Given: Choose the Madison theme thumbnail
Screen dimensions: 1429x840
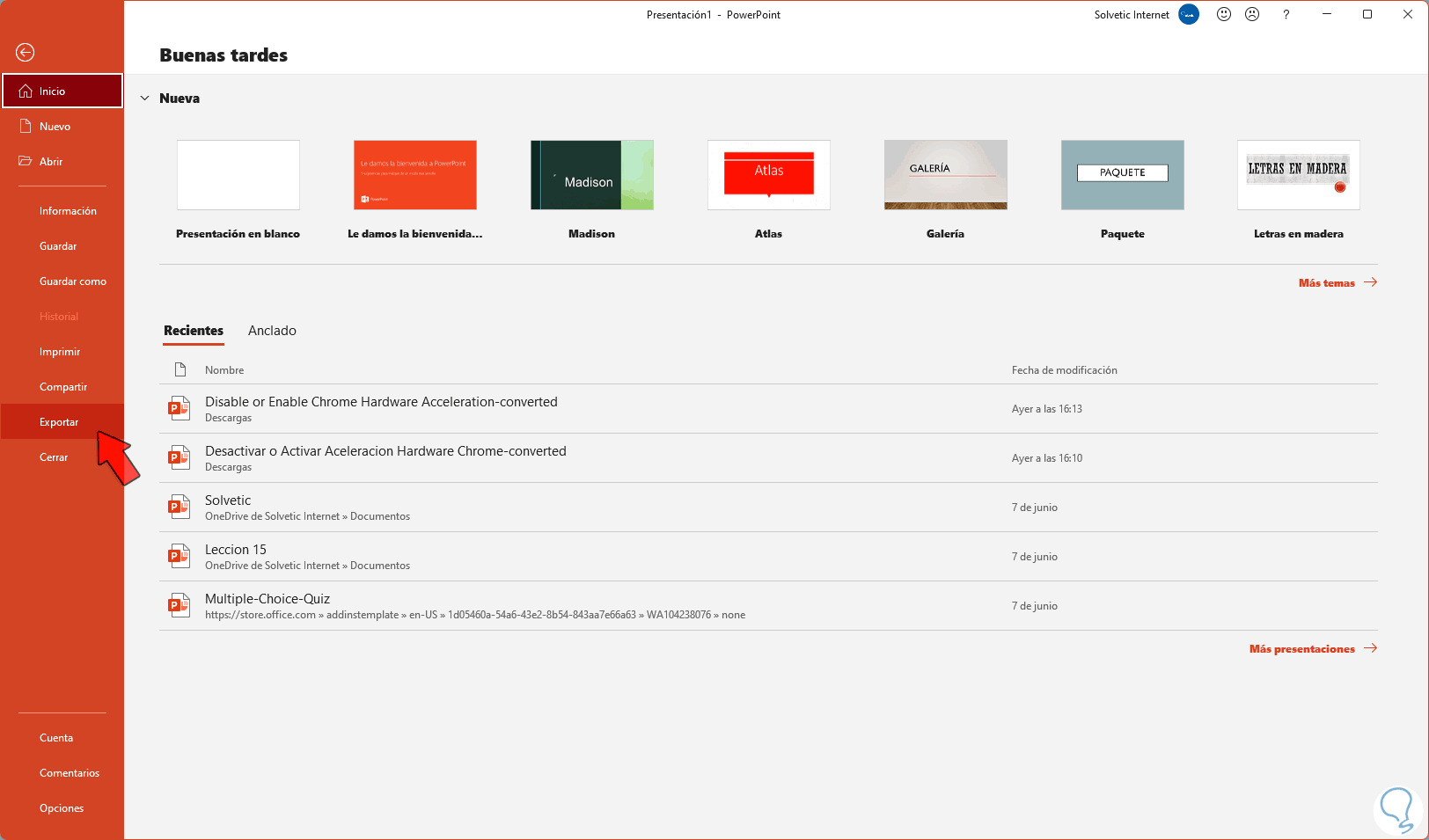Looking at the screenshot, I should coord(592,175).
